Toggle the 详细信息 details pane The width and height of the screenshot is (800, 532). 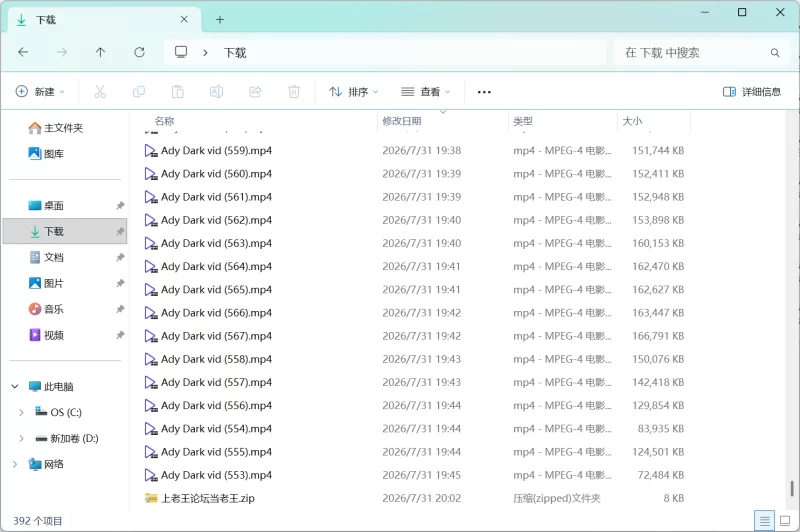click(x=752, y=92)
